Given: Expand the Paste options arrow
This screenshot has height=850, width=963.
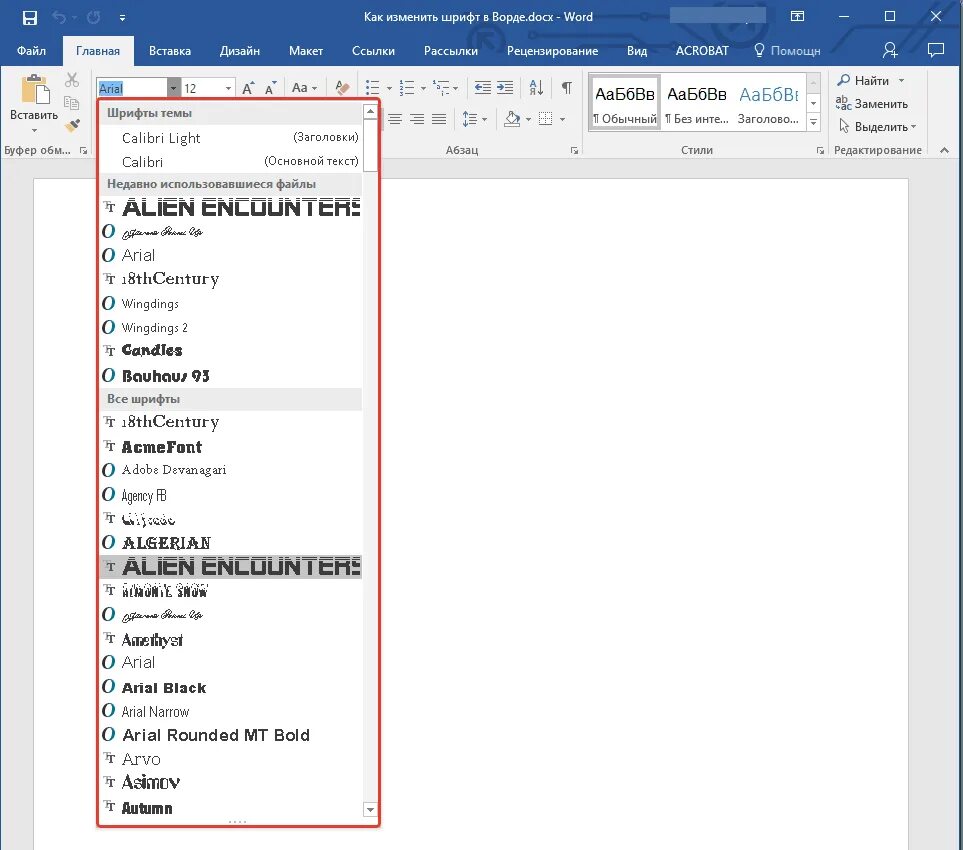Looking at the screenshot, I should [34, 130].
